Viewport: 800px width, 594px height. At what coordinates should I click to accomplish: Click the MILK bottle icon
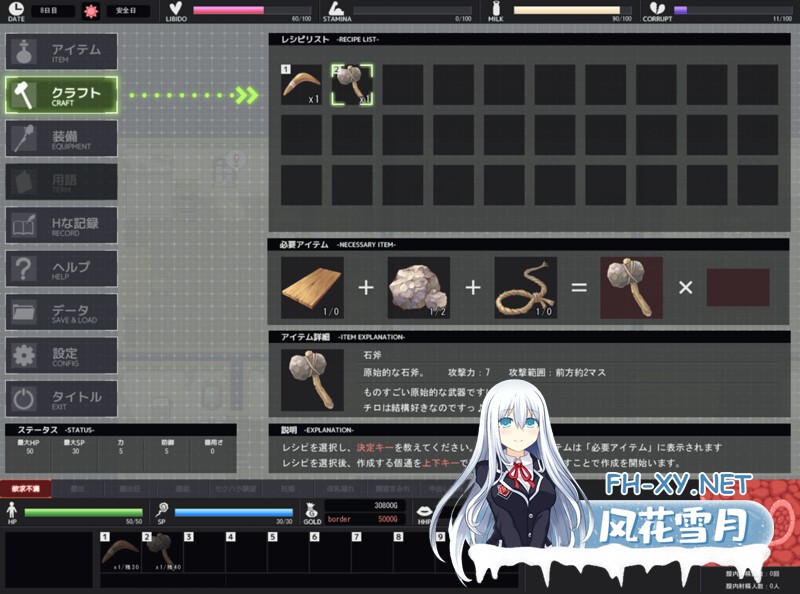495,8
